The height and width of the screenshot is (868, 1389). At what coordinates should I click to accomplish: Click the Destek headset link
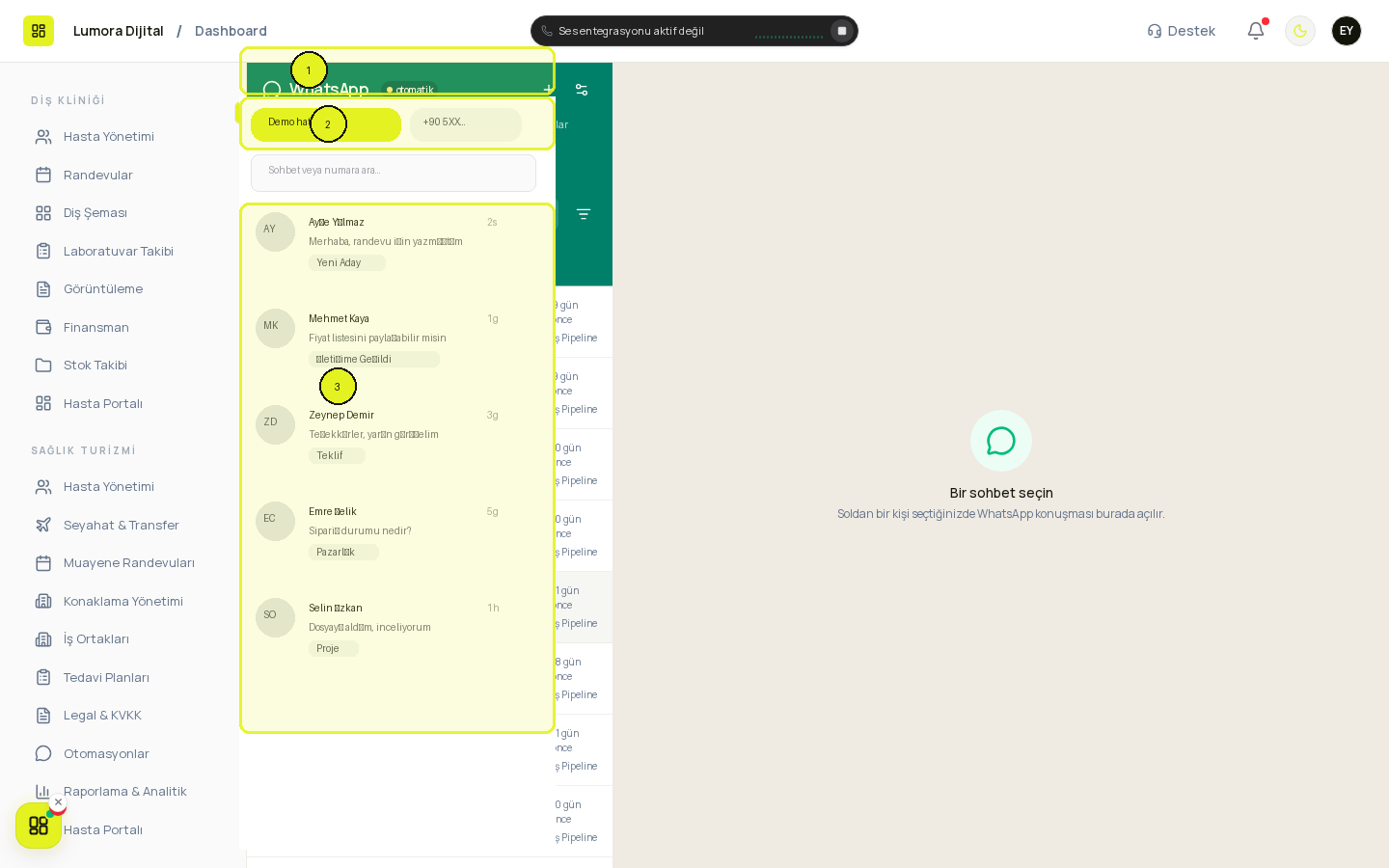(x=1181, y=31)
